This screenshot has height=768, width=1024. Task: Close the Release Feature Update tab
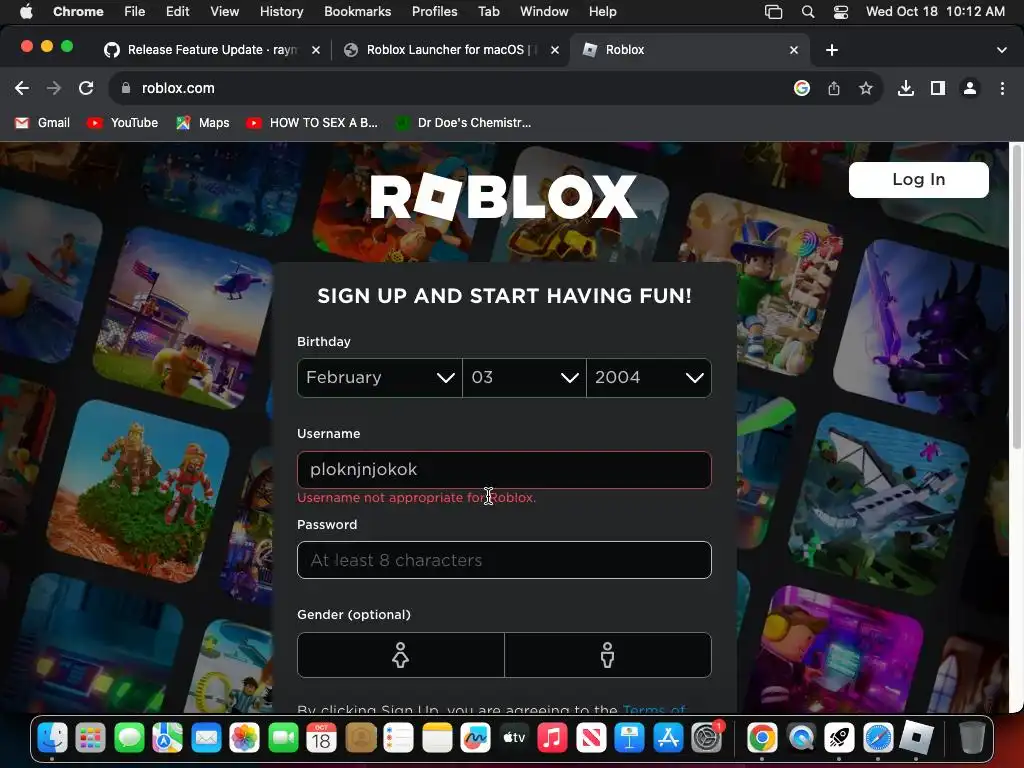(x=315, y=50)
